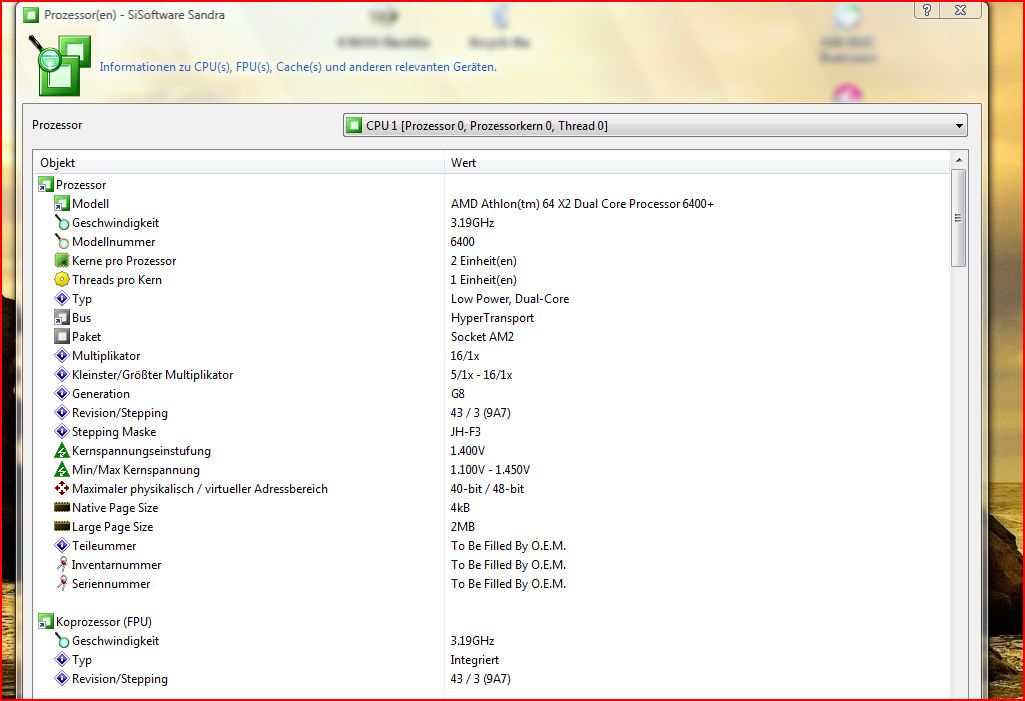The width and height of the screenshot is (1025, 701).
Task: Click the Modell row icon
Action: [61, 204]
